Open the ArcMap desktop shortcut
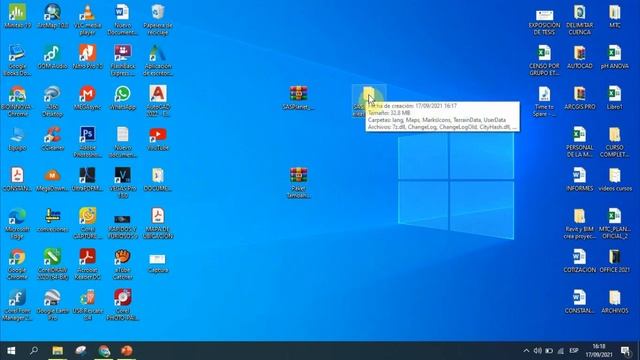 [52, 16]
